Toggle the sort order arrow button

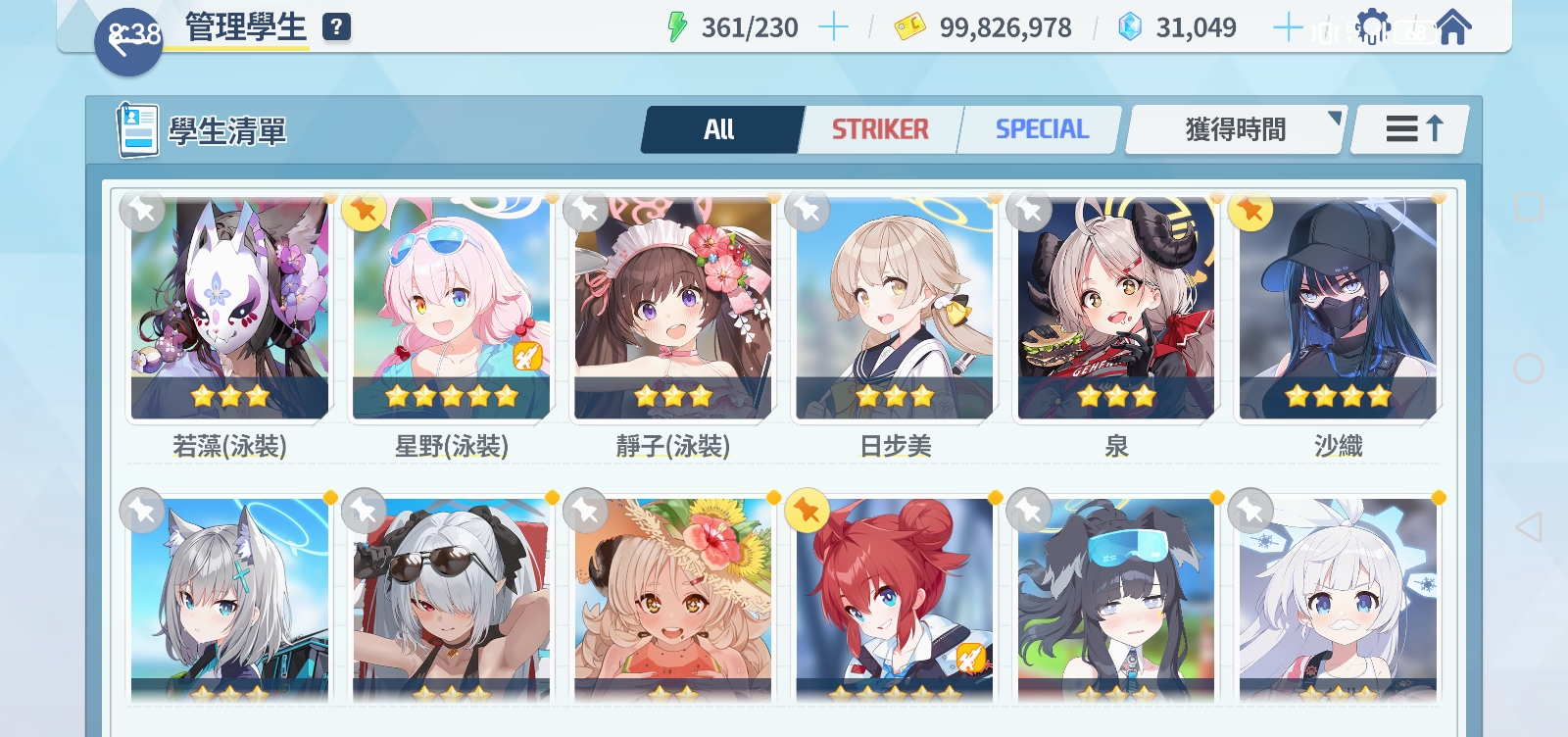[x=1410, y=129]
